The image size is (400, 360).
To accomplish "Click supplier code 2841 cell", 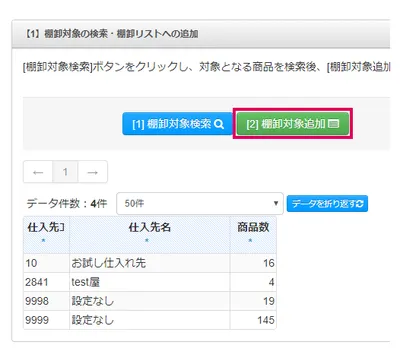I will click(x=46, y=282).
